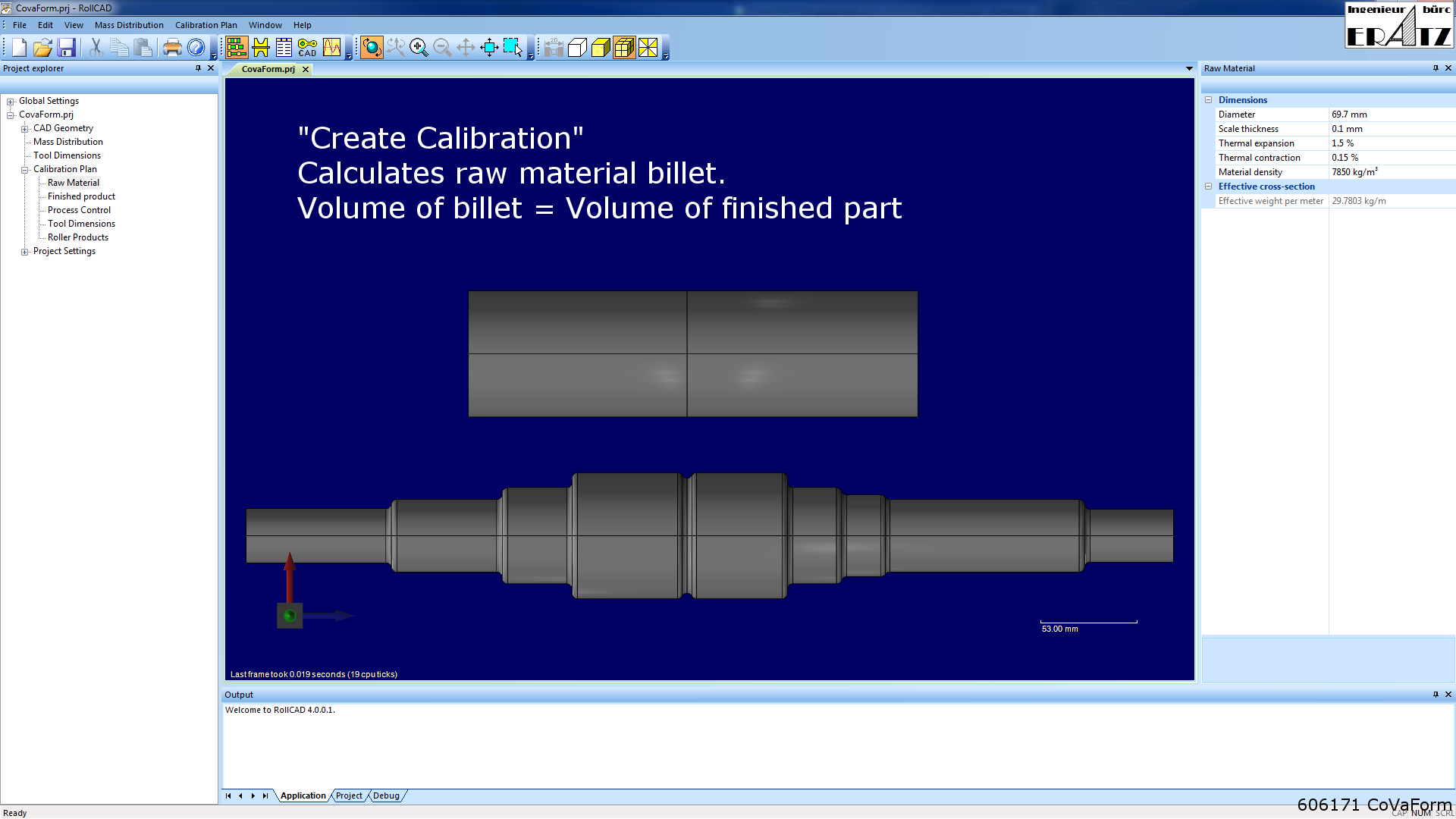
Task: Open the Edit menu
Action: click(45, 25)
